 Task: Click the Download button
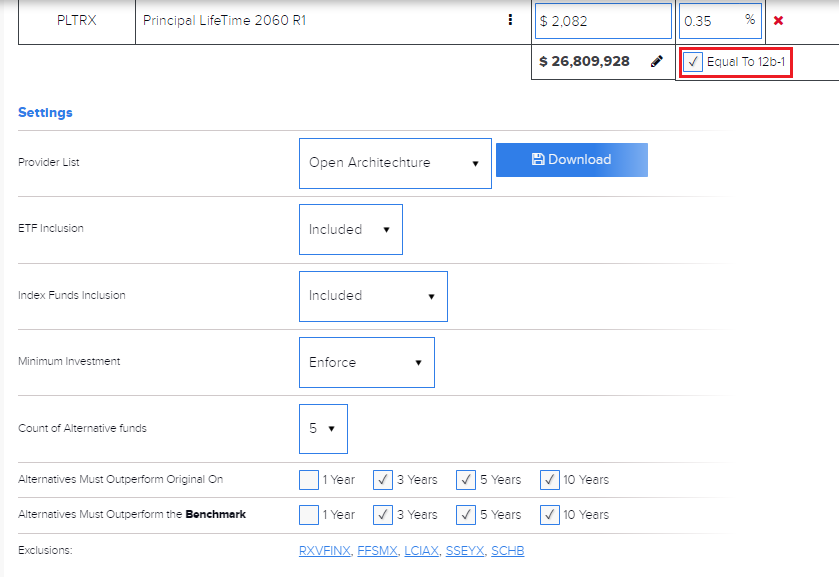click(571, 160)
